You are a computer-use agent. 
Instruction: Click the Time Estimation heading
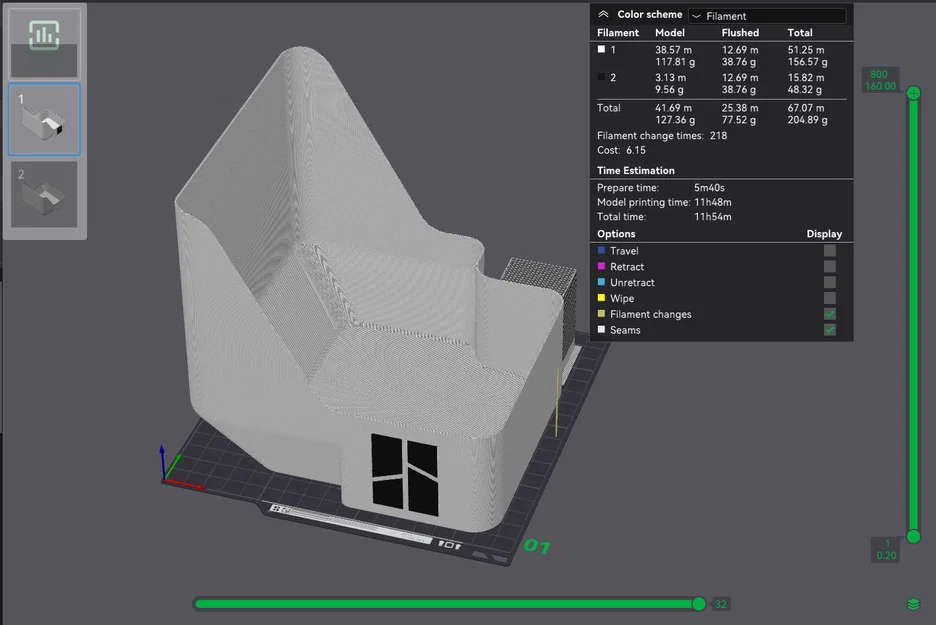click(636, 171)
